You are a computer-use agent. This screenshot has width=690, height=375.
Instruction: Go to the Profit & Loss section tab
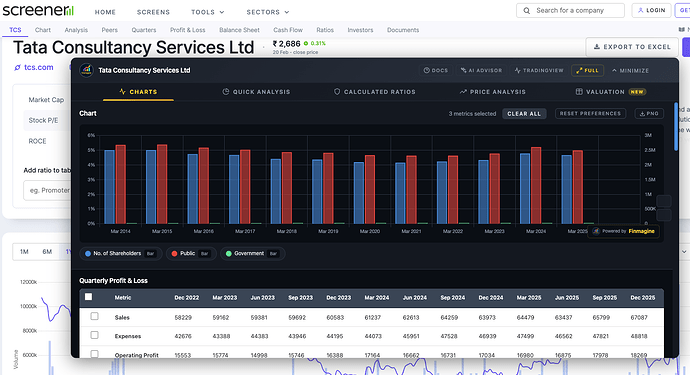(187, 30)
